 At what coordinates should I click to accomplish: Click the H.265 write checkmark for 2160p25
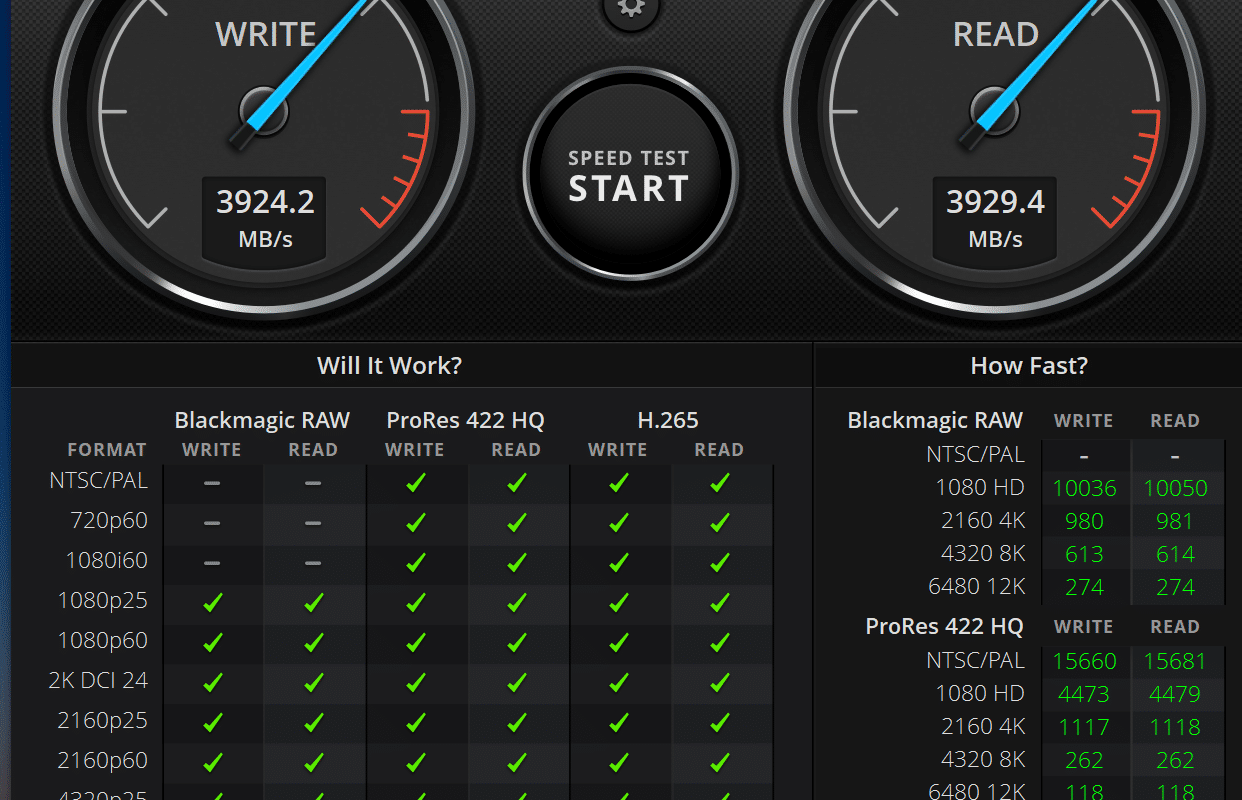[618, 722]
